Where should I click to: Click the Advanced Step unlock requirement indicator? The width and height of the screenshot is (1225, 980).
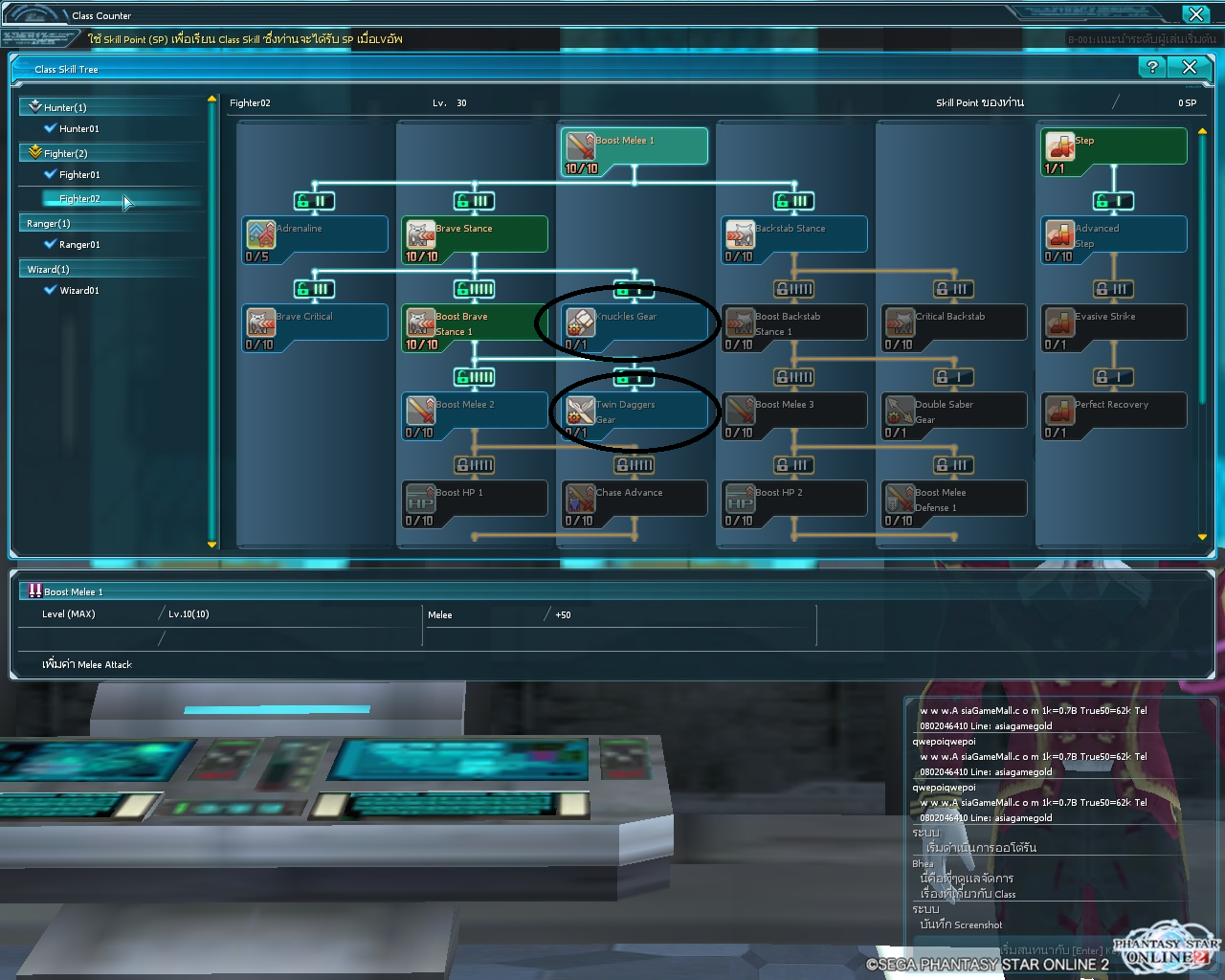(1113, 201)
